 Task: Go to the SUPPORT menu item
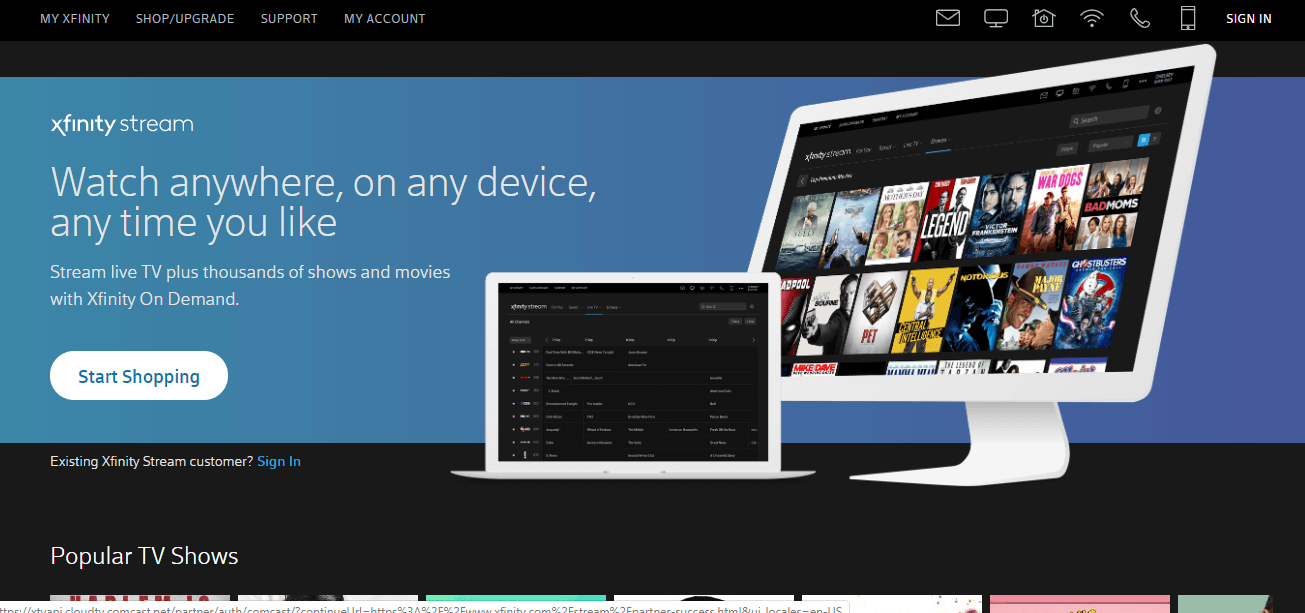pos(289,19)
